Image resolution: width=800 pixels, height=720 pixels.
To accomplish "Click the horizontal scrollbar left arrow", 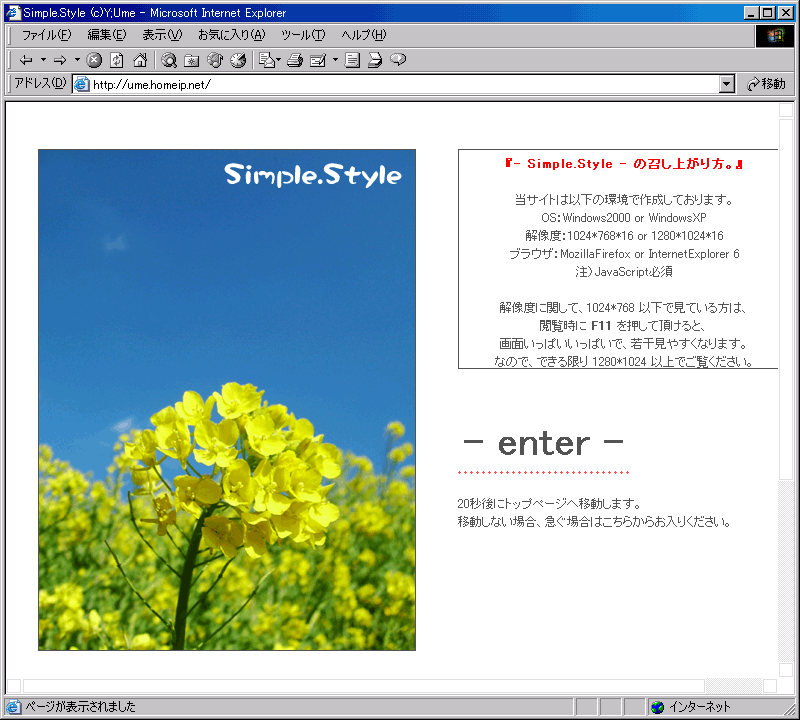I will click(x=14, y=686).
